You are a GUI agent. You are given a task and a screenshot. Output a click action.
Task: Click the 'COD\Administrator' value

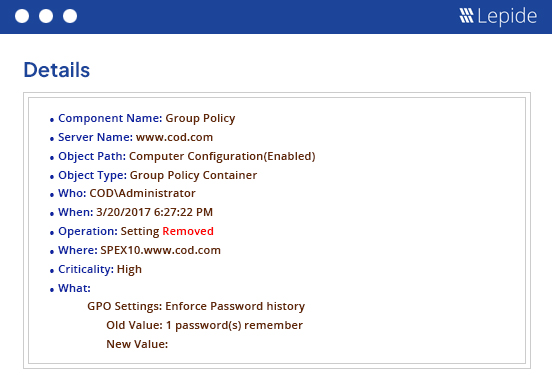[x=142, y=193]
